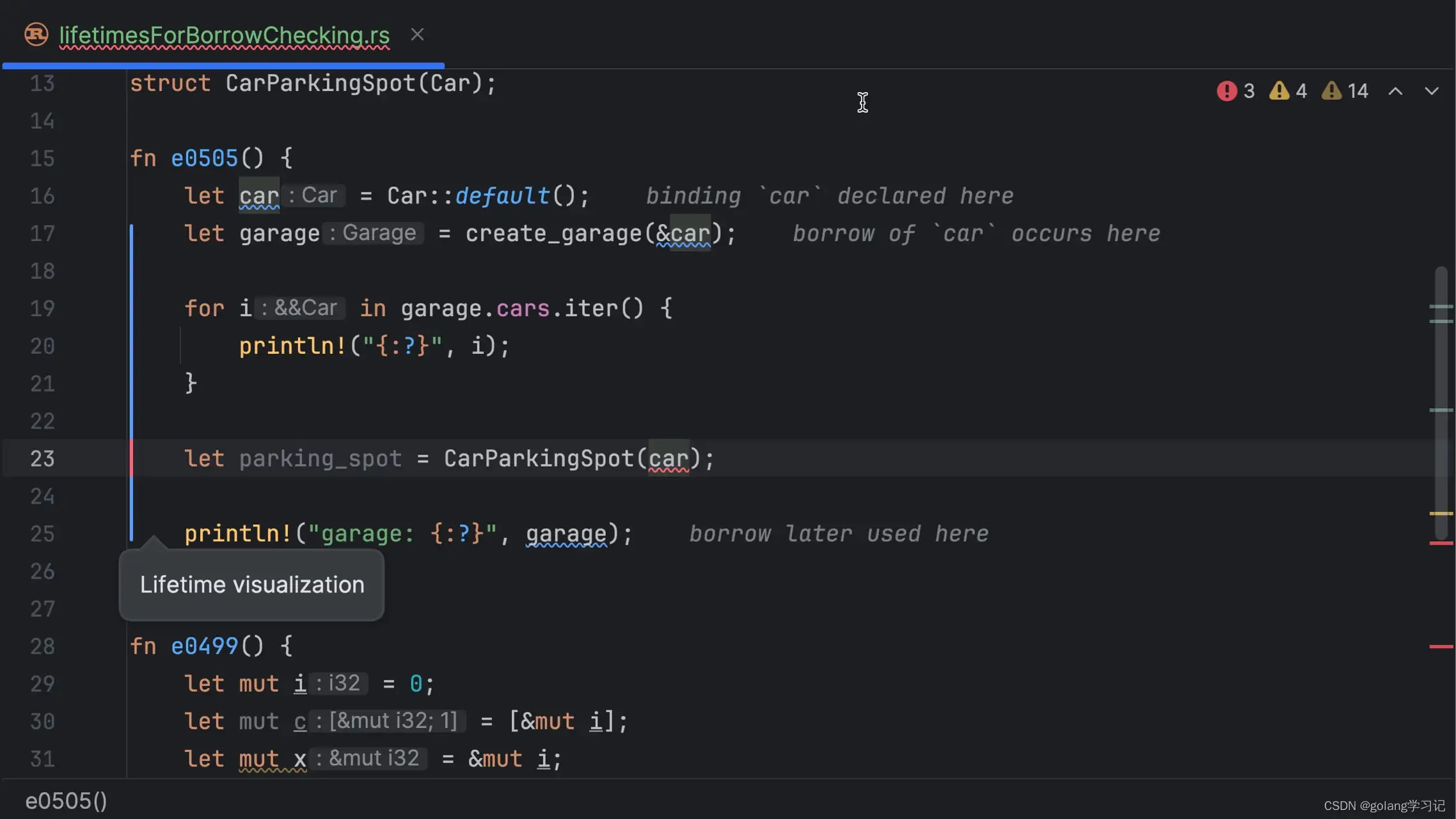This screenshot has height=819, width=1456.
Task: Click the red errors indicator showing 3
Action: pyautogui.click(x=1236, y=91)
